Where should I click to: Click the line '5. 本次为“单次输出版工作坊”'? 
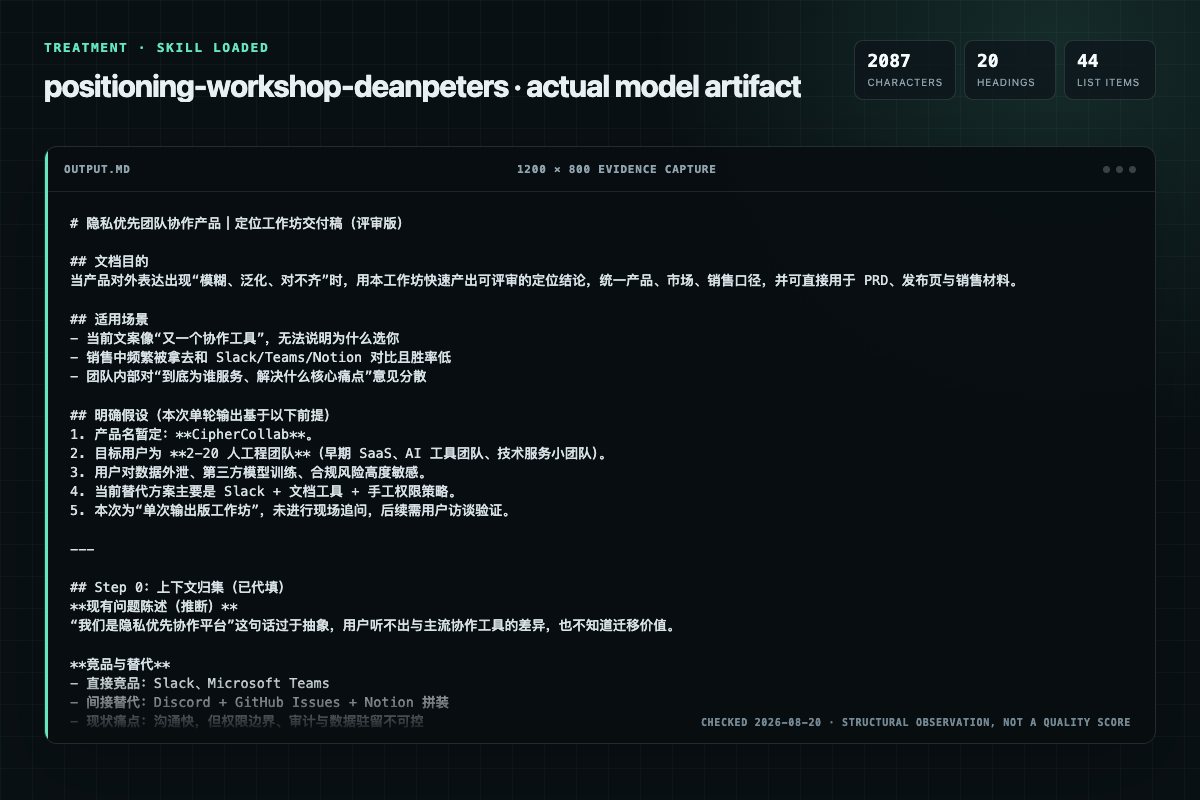(290, 511)
